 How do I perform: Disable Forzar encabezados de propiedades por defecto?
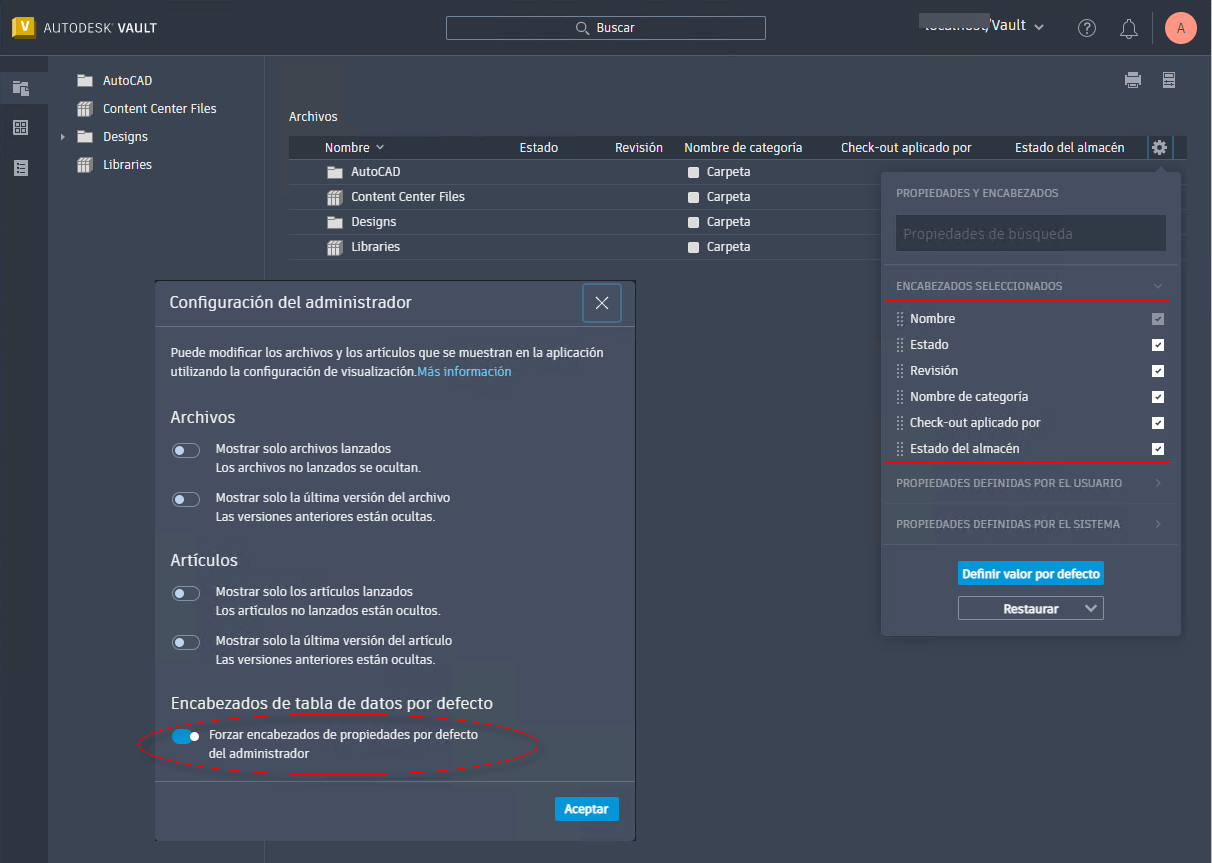[186, 736]
